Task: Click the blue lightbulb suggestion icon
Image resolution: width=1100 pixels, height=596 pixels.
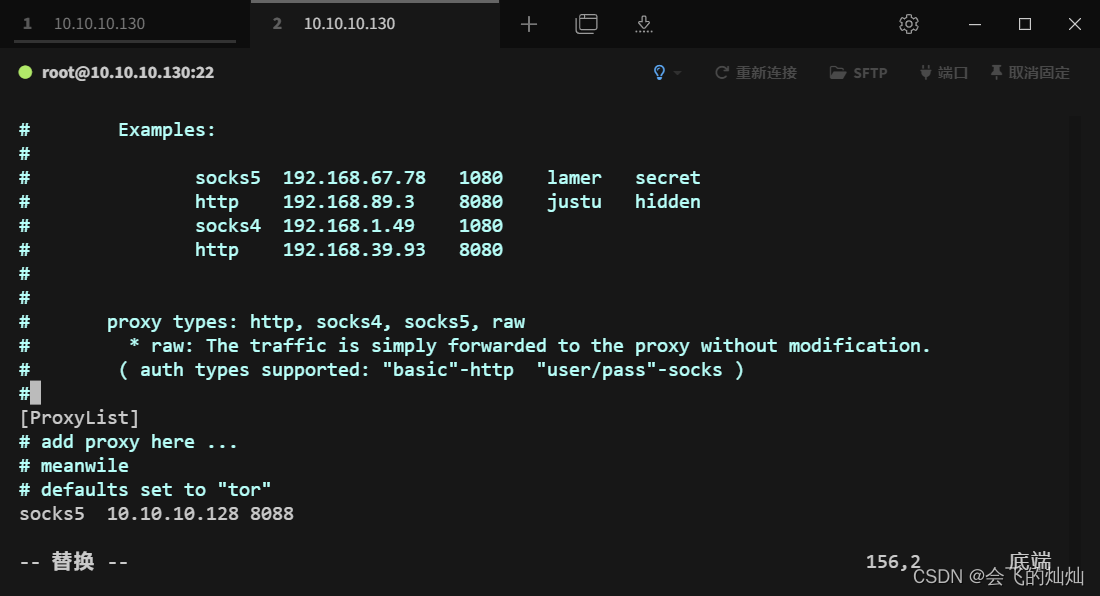Action: [x=658, y=72]
